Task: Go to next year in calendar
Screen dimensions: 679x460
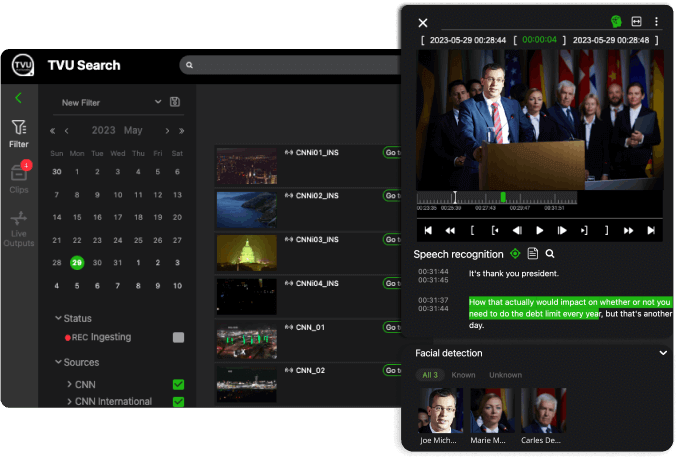Action: point(181,131)
